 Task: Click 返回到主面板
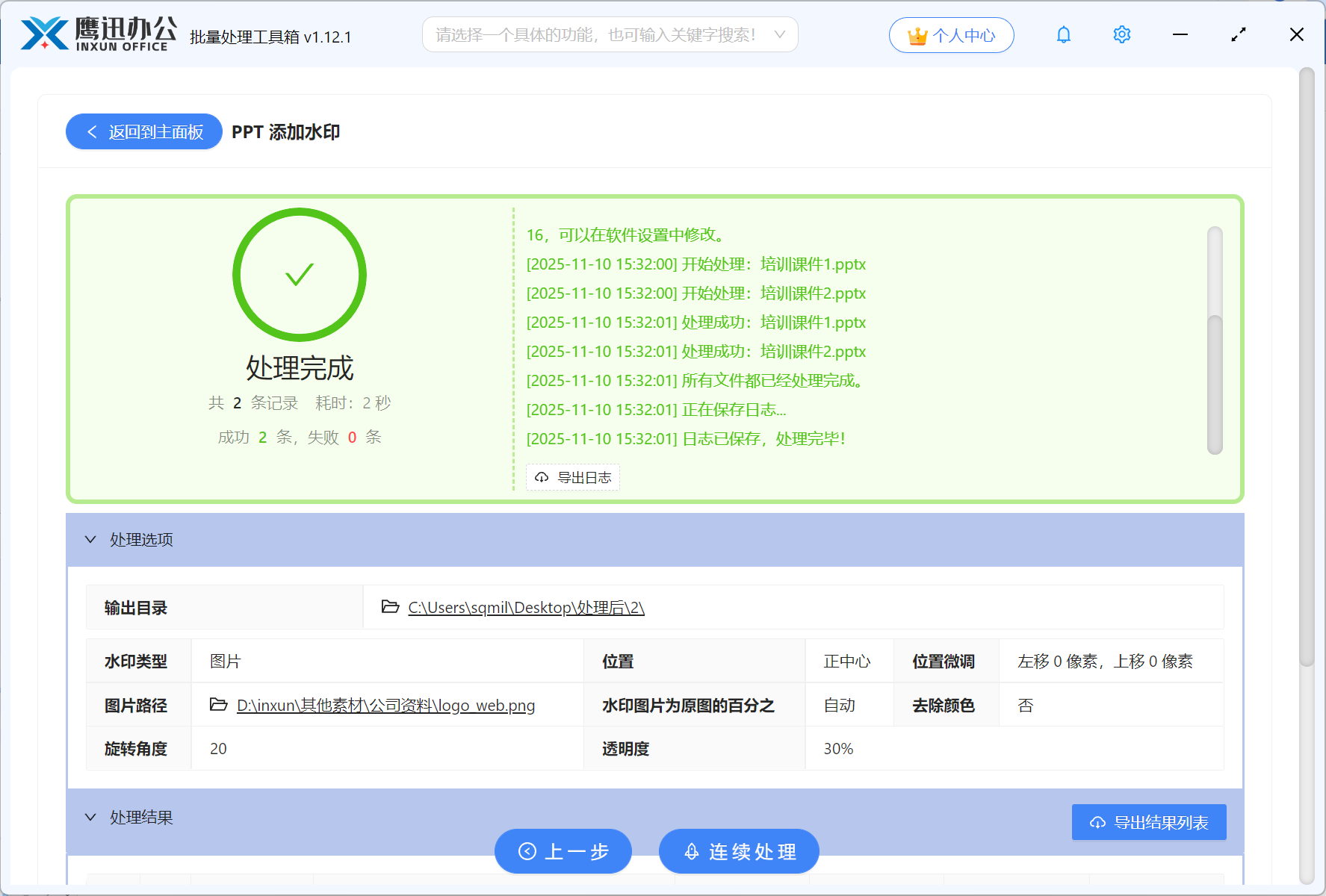tap(143, 131)
